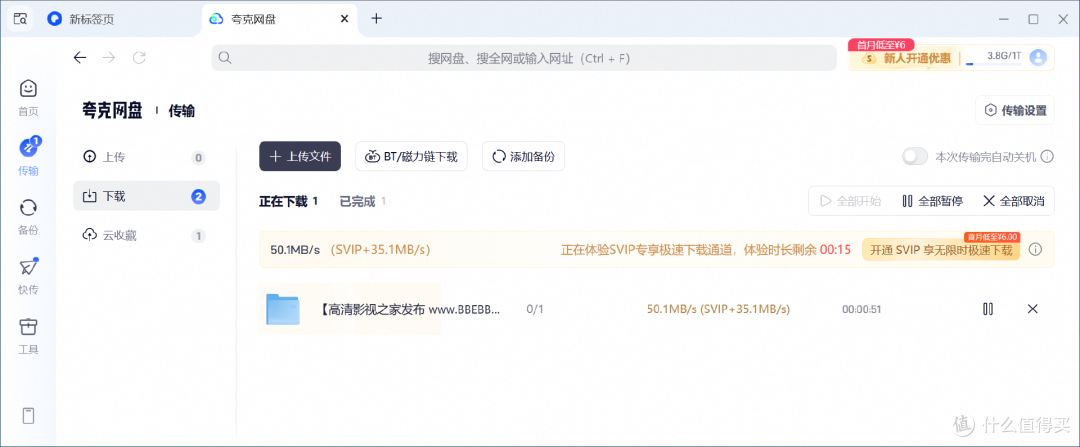Image resolution: width=1080 pixels, height=447 pixels.
Task: Toggle 本次传输完自动关机 switch
Action: coord(915,157)
